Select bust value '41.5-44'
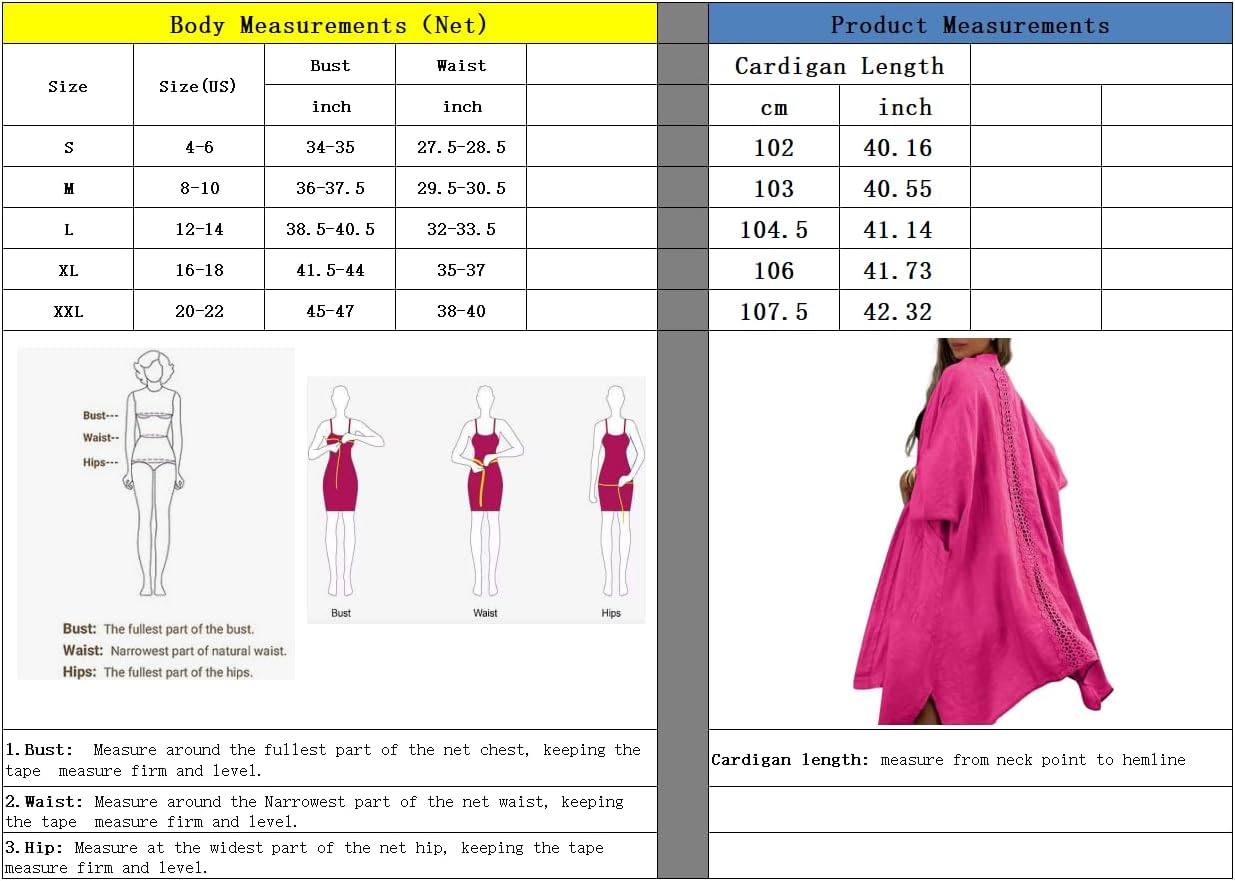1235x881 pixels. tap(330, 270)
